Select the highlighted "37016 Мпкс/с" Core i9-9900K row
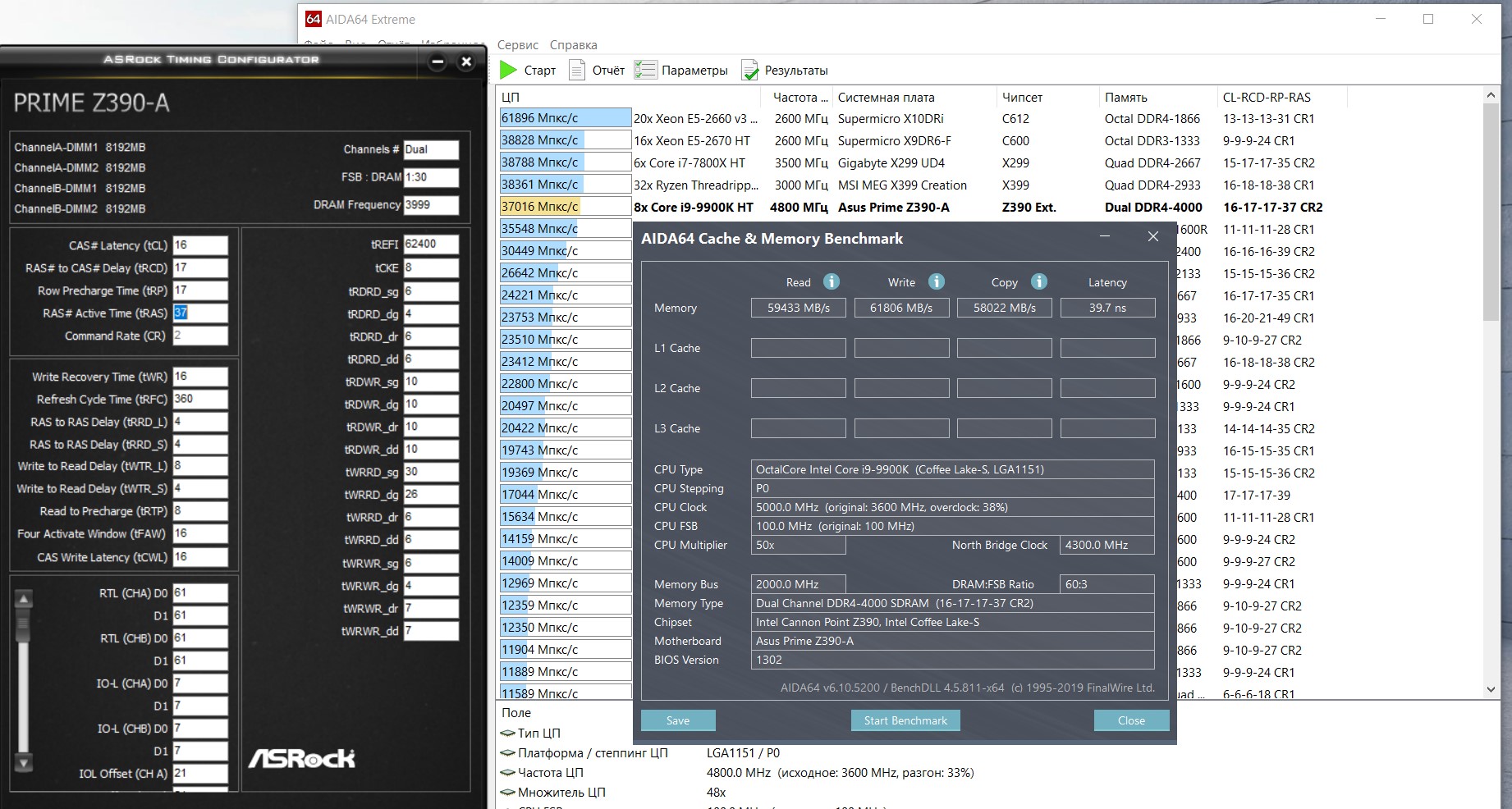The image size is (1512, 809). point(923,207)
